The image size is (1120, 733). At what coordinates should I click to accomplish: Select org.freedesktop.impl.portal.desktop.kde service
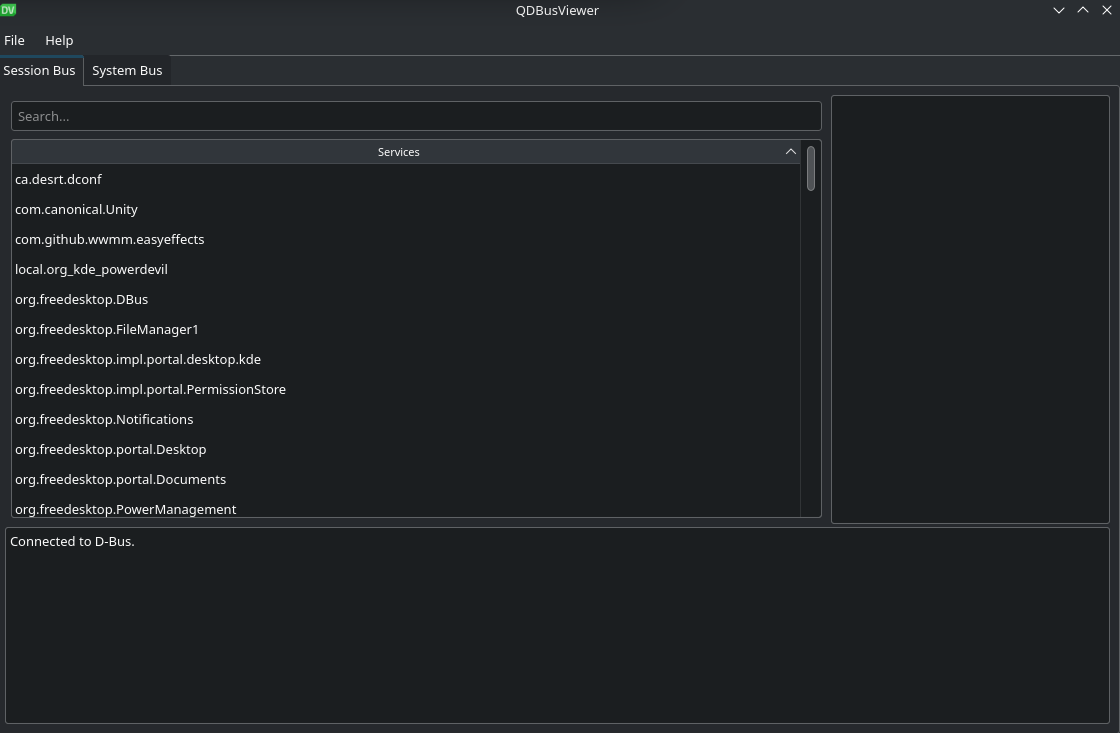coord(138,360)
